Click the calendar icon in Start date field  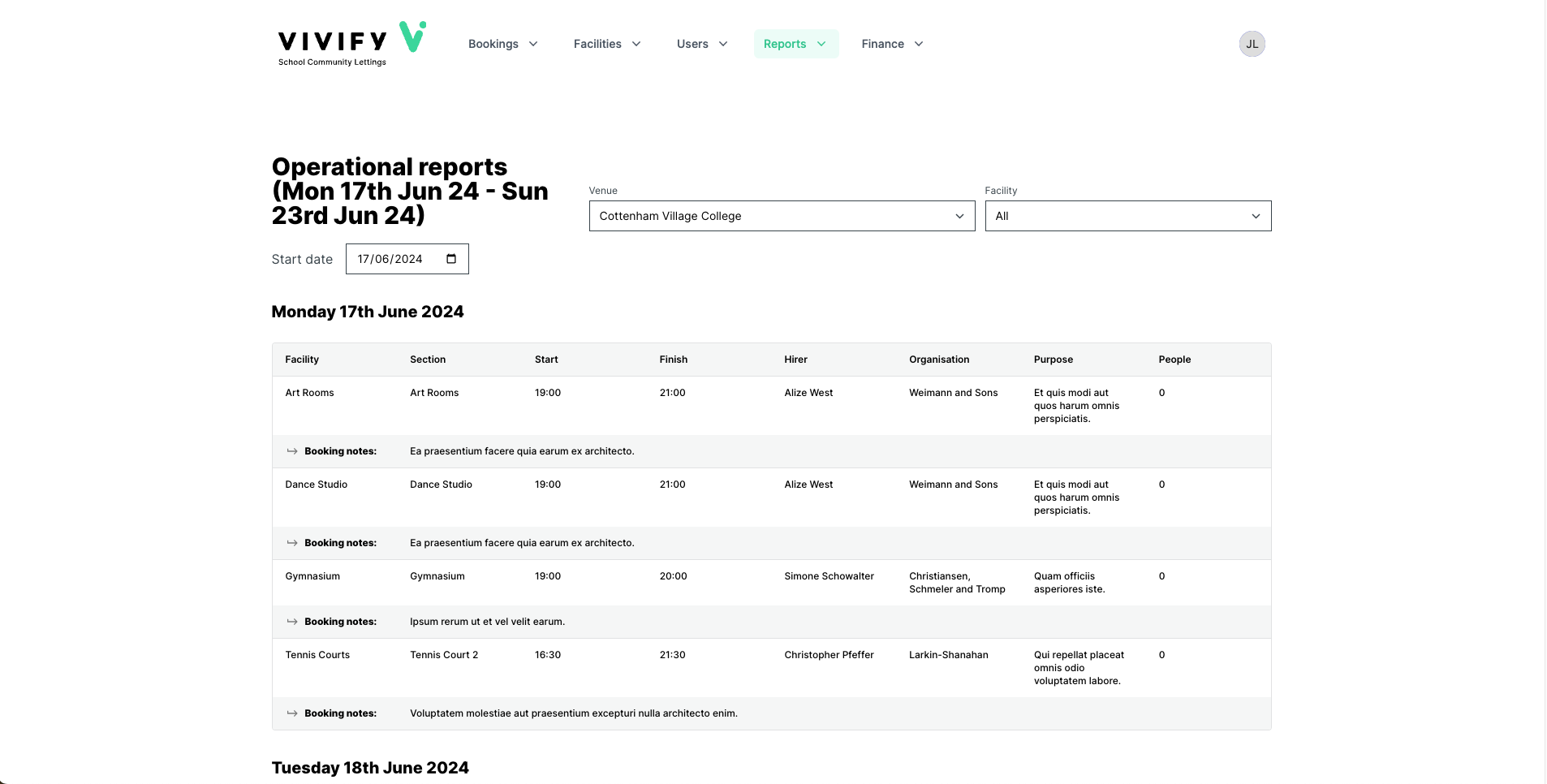click(450, 258)
